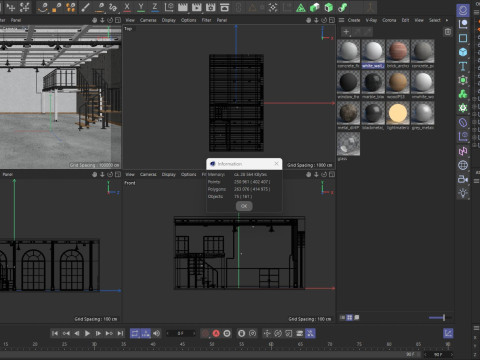The height and width of the screenshot is (360, 480).
Task: Open the timeline dope sheet icon
Action: [x=448, y=333]
